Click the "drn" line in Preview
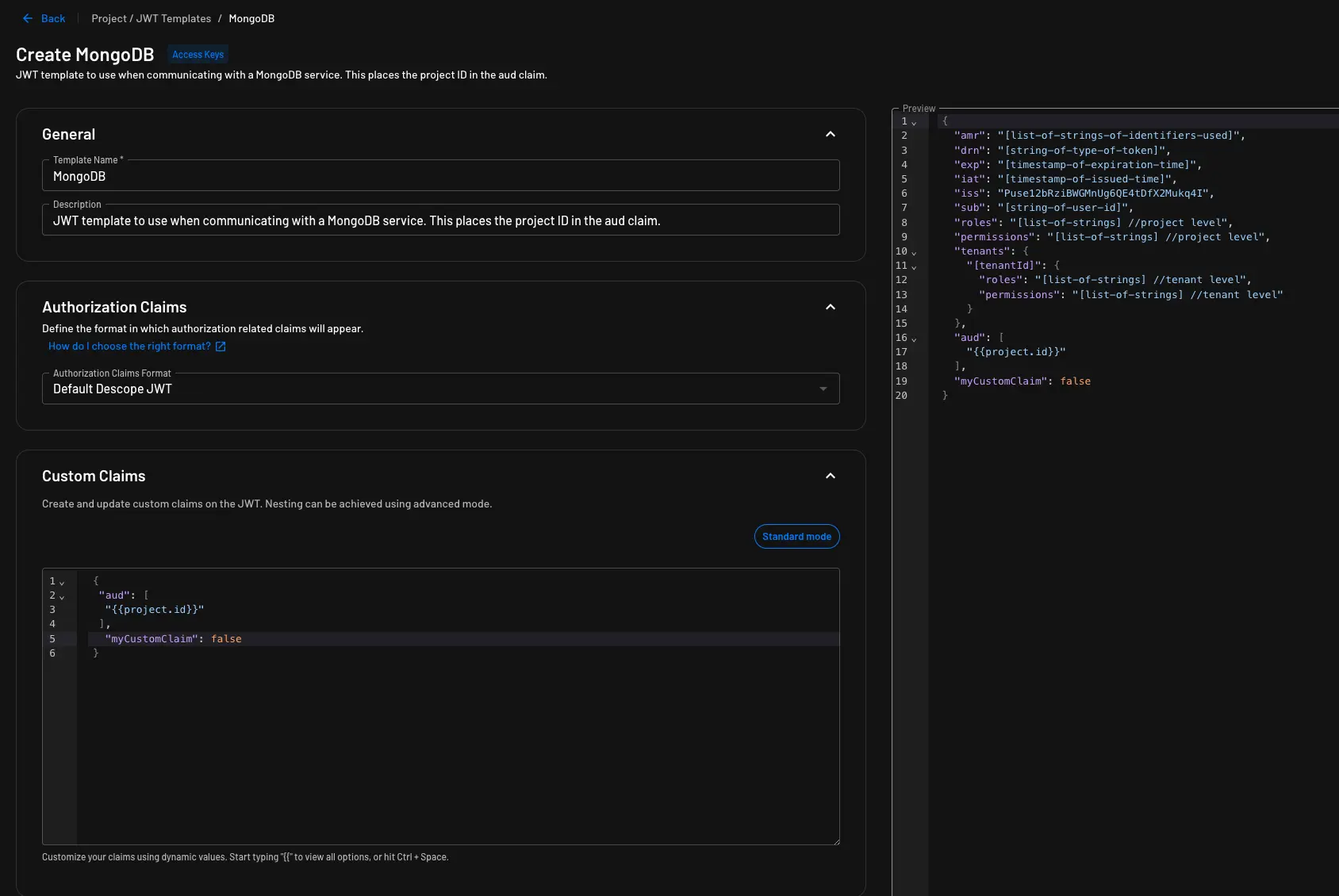The width and height of the screenshot is (1339, 896). click(1062, 151)
